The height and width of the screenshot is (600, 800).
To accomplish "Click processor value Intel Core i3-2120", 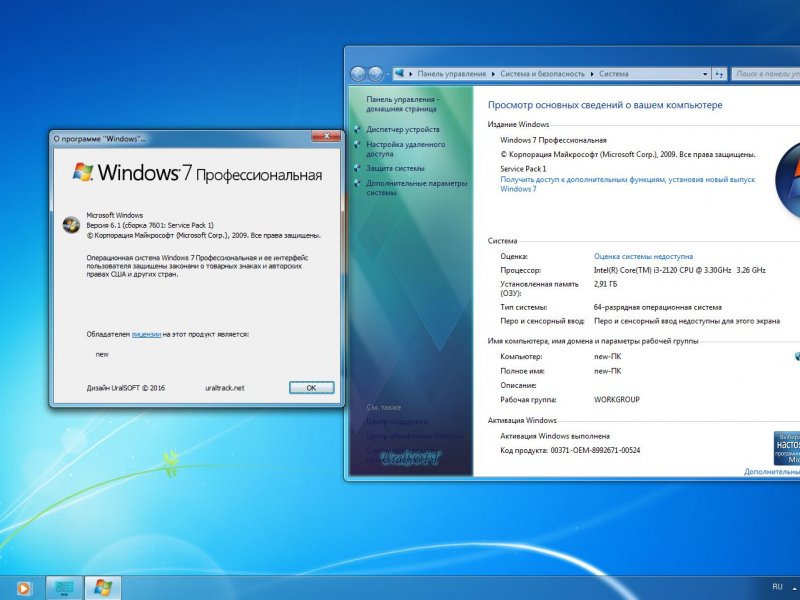I will click(680, 270).
